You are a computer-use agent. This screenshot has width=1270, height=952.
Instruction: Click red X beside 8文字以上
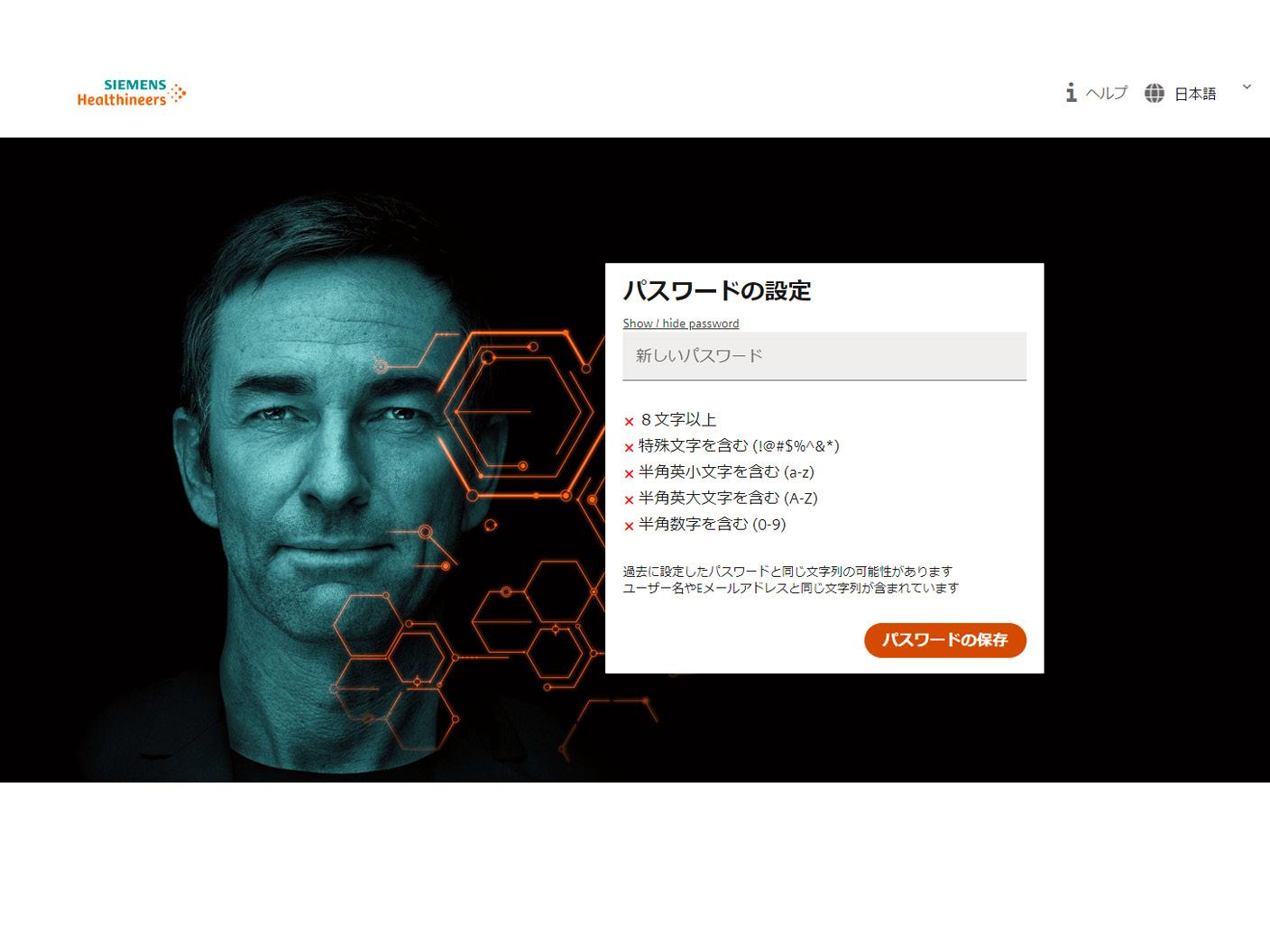click(x=629, y=421)
